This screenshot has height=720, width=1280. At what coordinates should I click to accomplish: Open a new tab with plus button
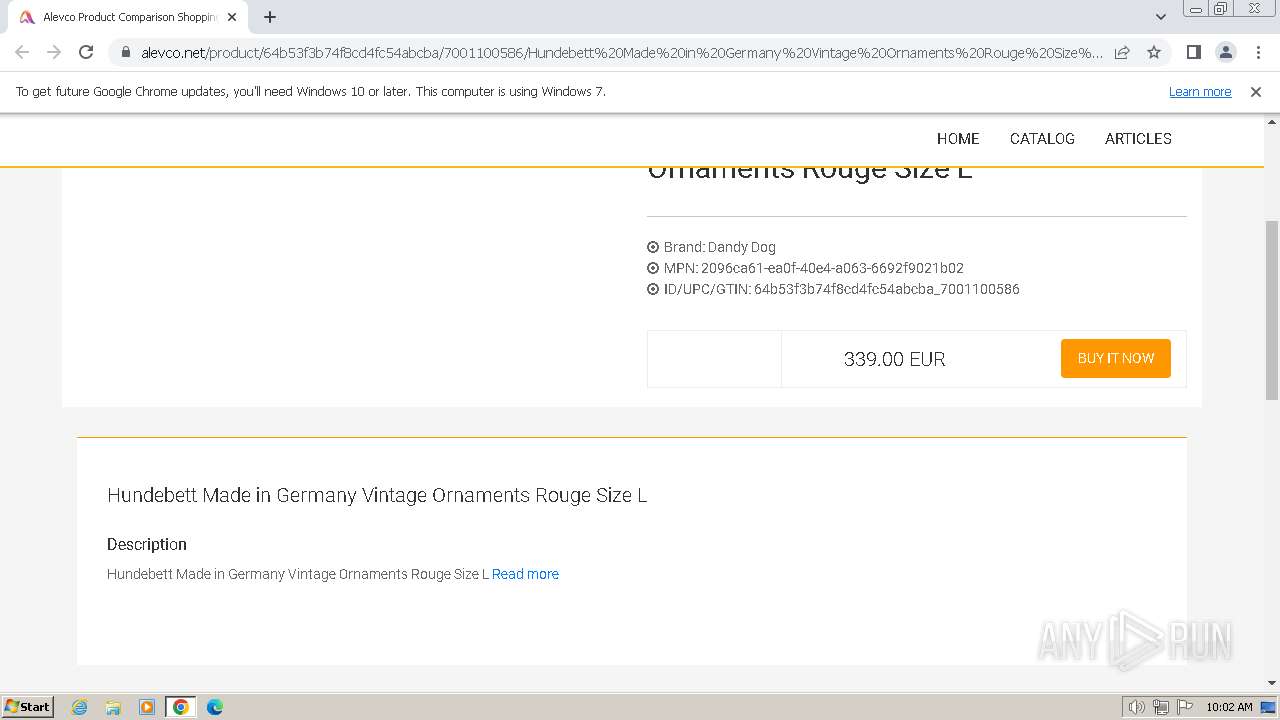tap(270, 17)
